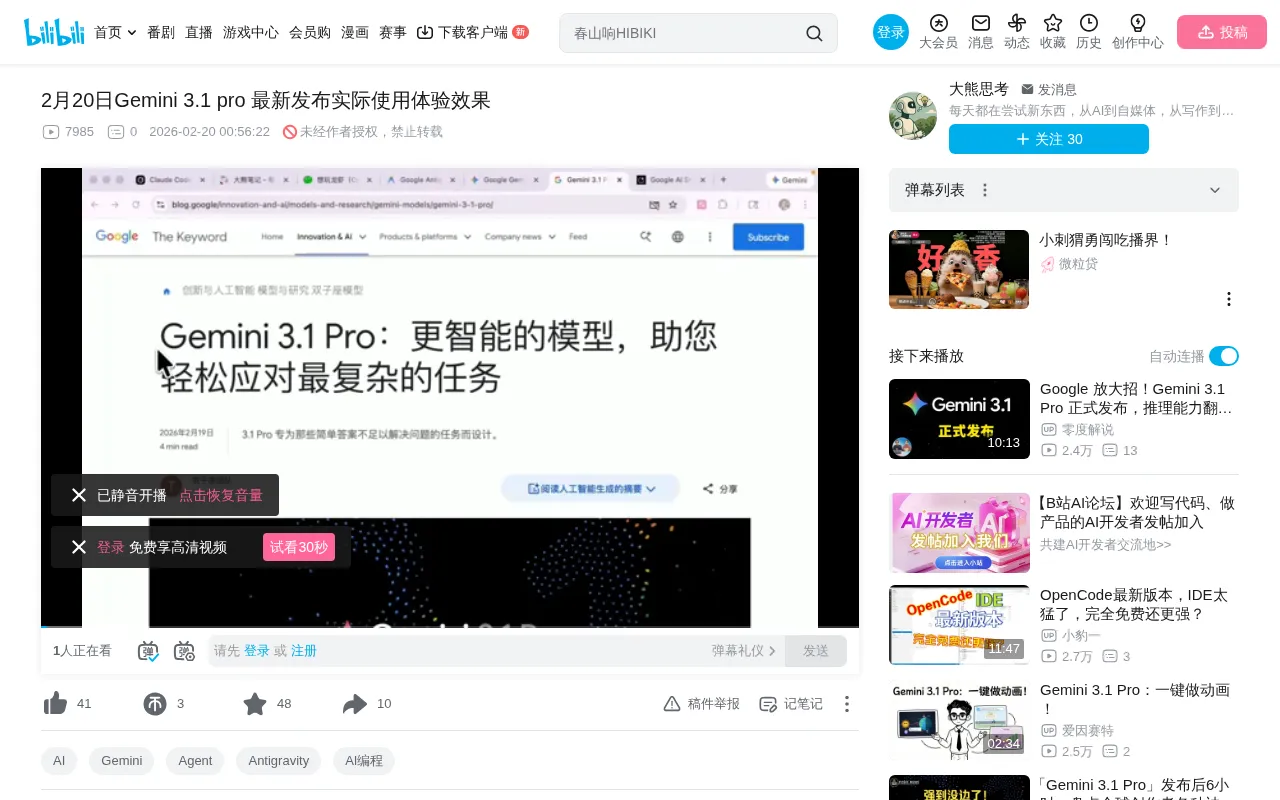Click the 登录 avatar button
The width and height of the screenshot is (1280, 800).
click(891, 32)
